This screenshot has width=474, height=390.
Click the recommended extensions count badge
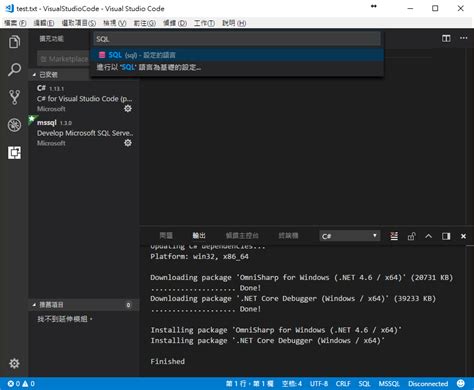pyautogui.click(x=128, y=305)
